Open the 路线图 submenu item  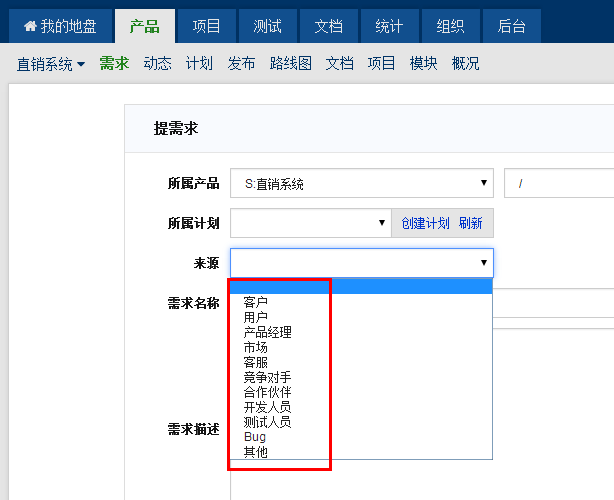291,63
